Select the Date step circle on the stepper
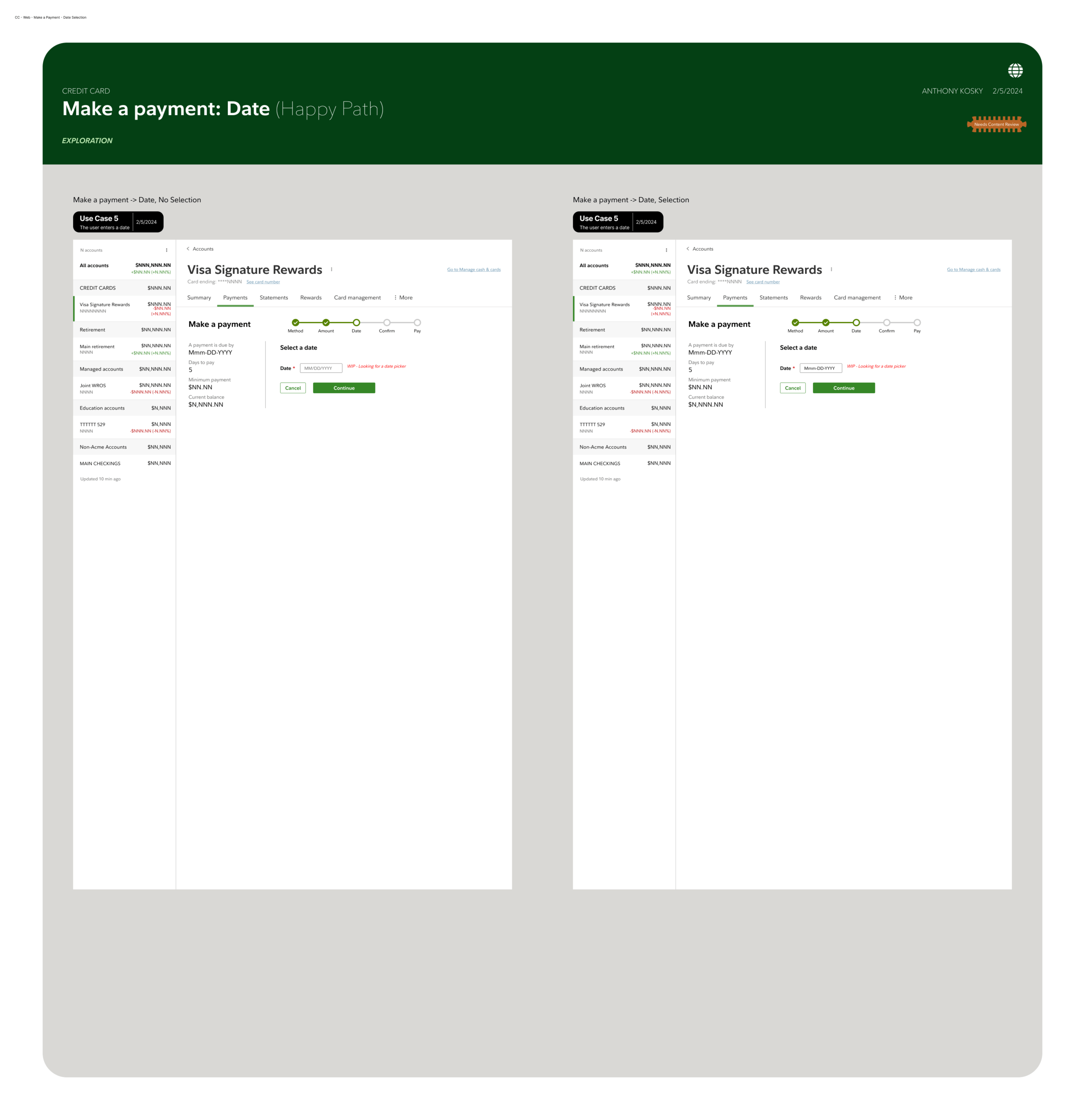Viewport: 1085px width, 1120px height. click(357, 323)
